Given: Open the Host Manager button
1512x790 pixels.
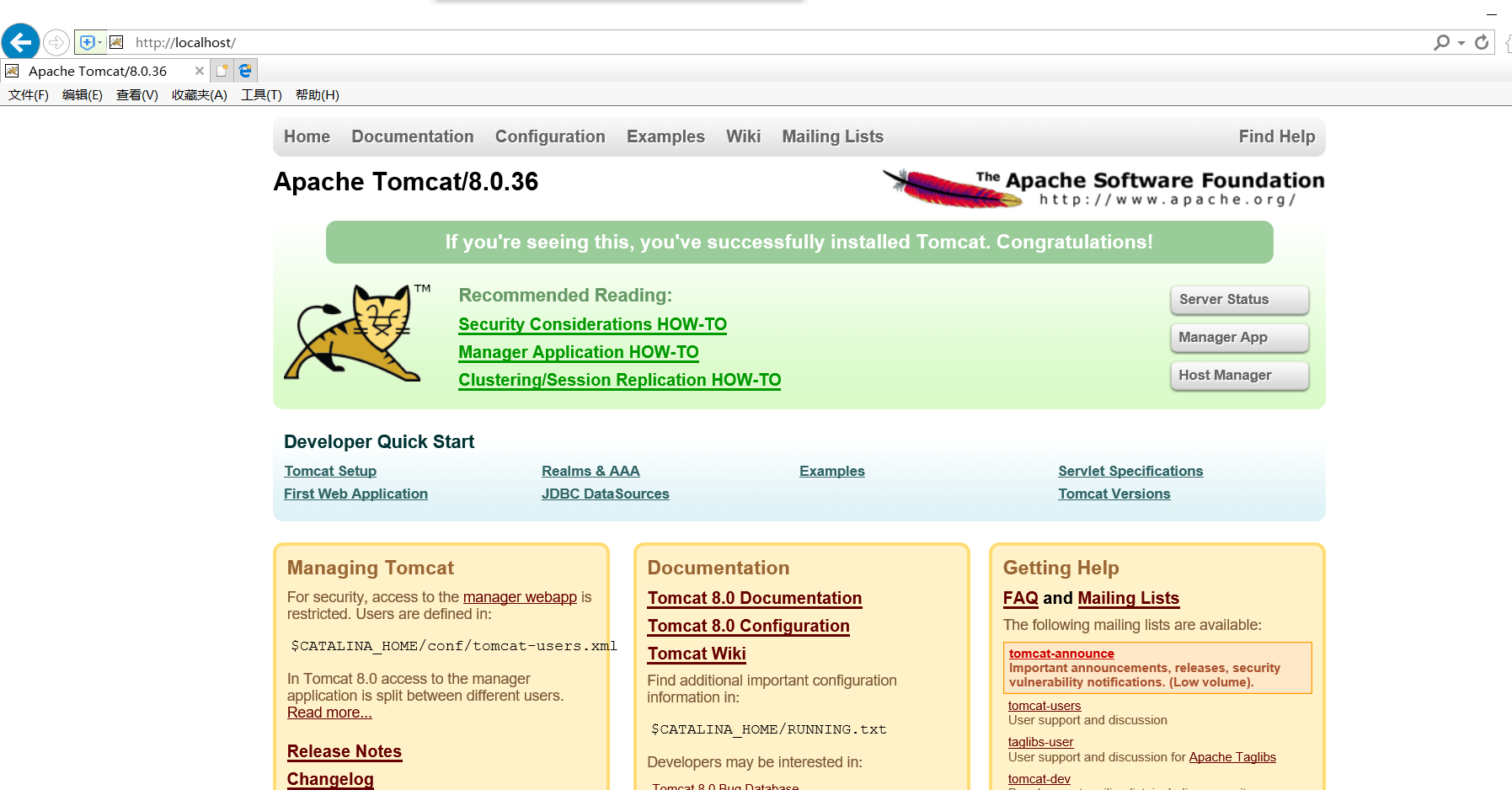Looking at the screenshot, I should [x=1240, y=375].
